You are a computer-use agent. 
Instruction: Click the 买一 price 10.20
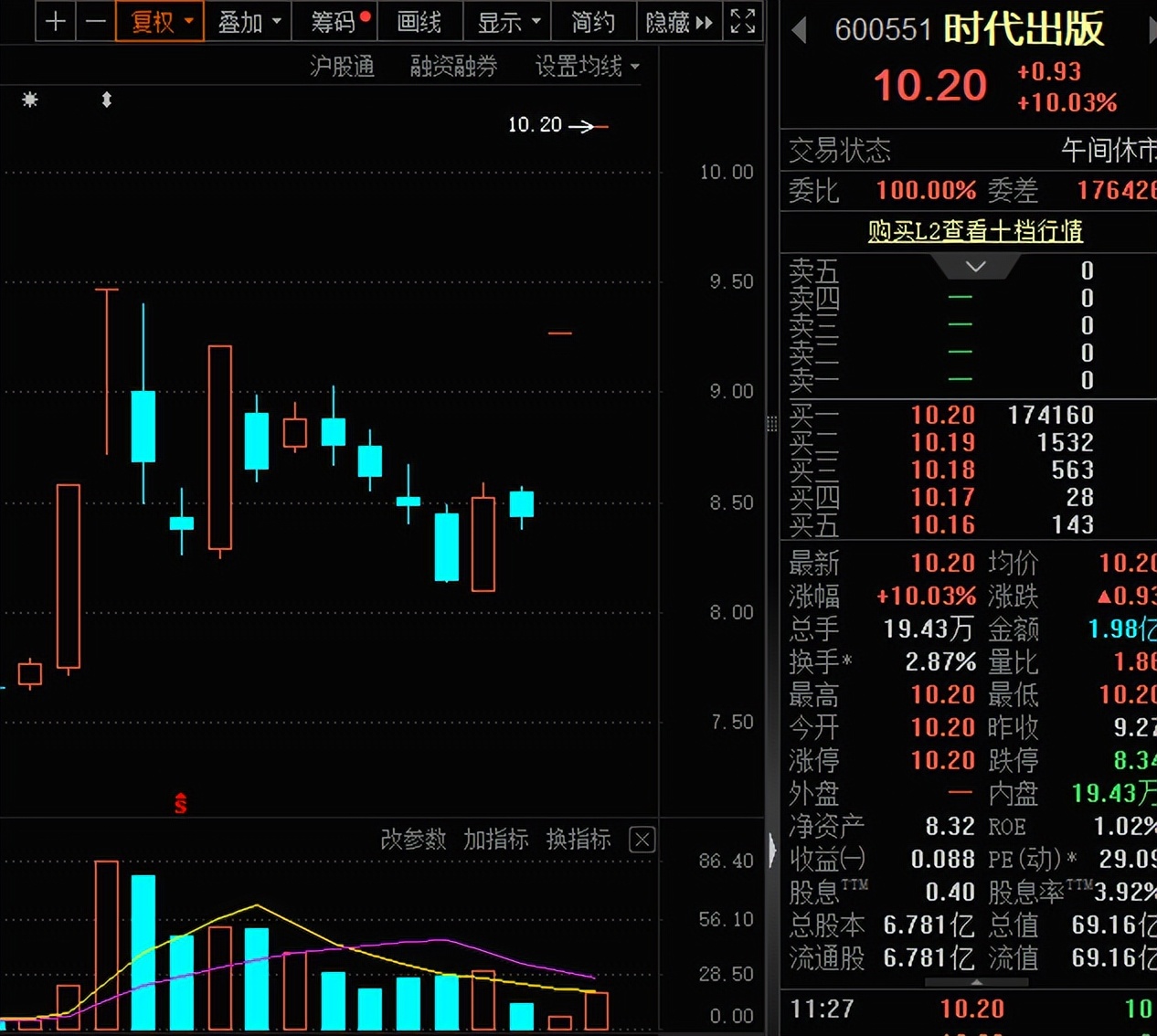click(943, 416)
